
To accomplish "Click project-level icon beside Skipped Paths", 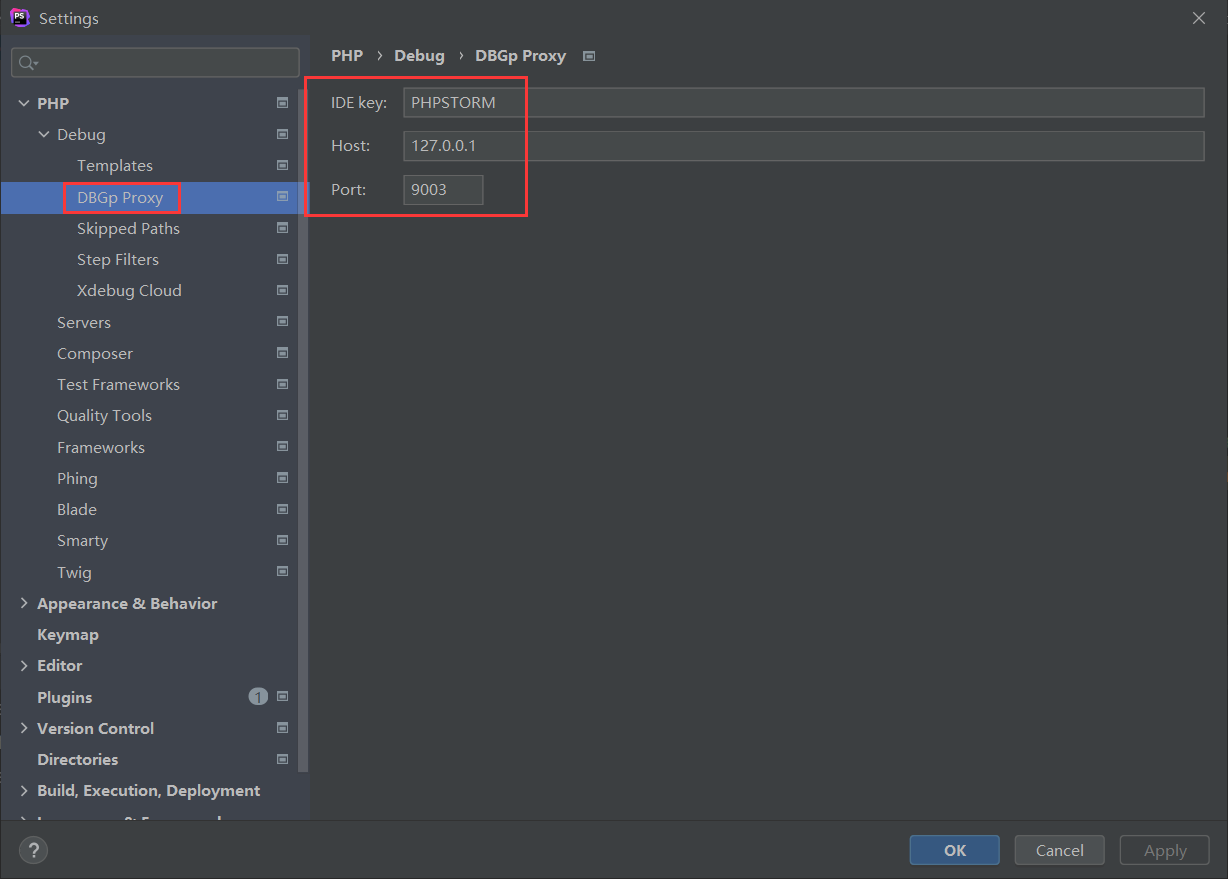I will tap(282, 228).
